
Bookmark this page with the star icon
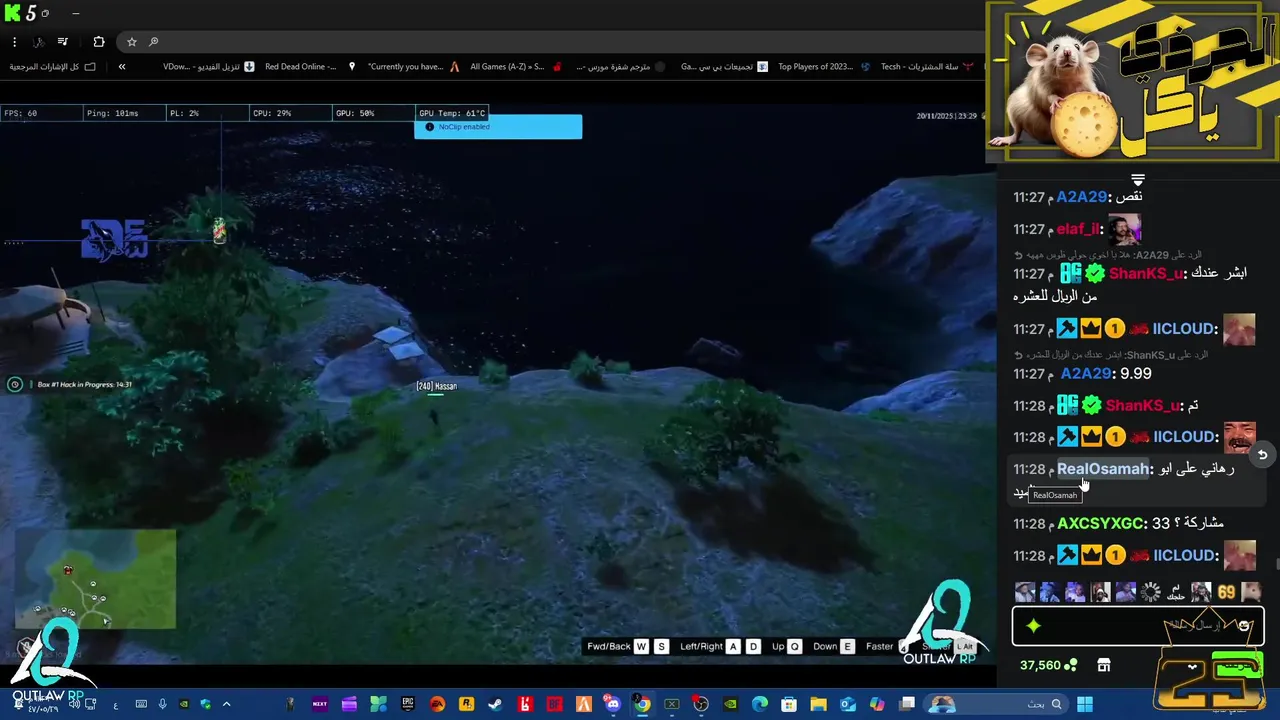tap(131, 42)
